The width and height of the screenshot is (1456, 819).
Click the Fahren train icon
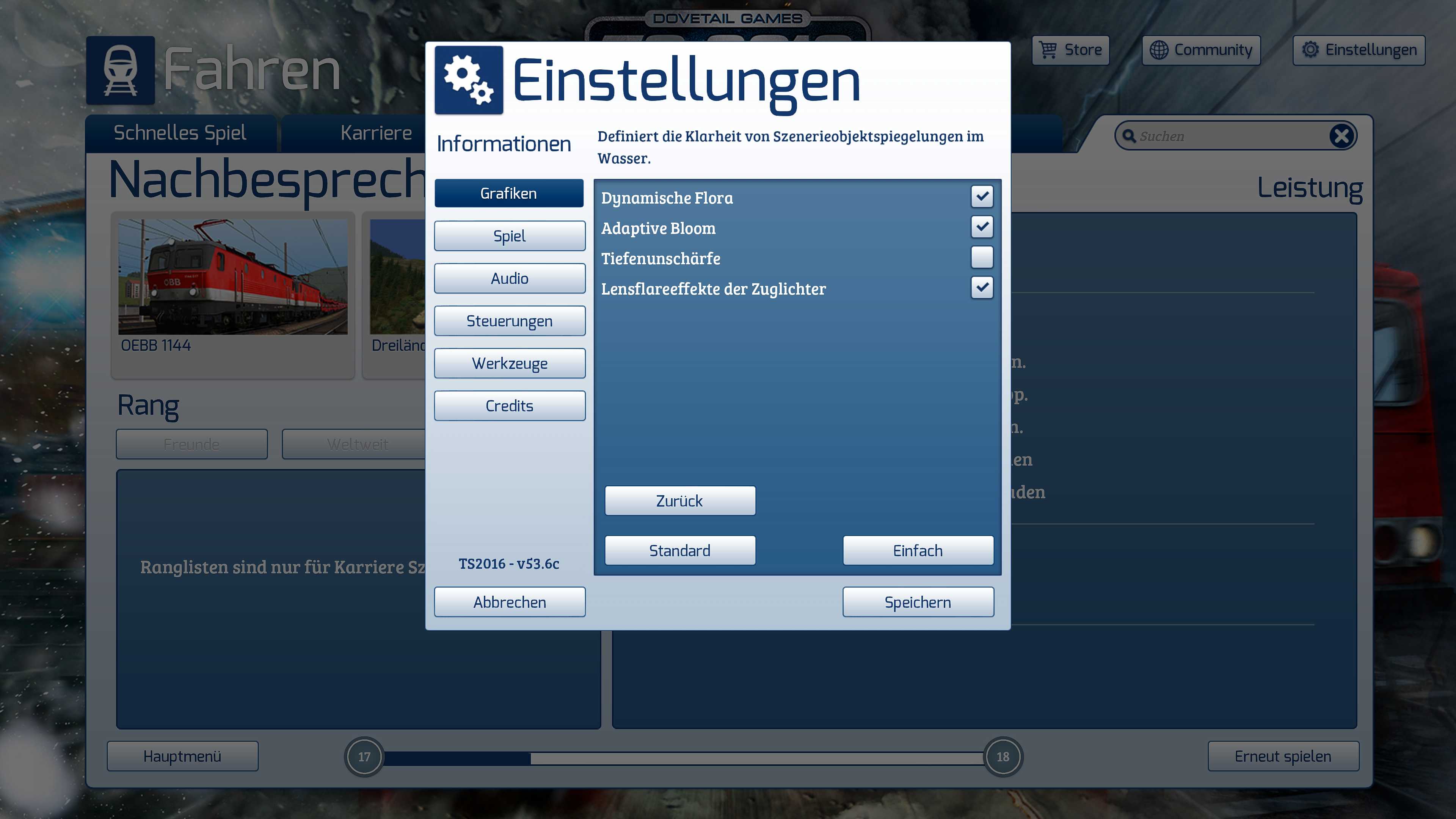(121, 70)
